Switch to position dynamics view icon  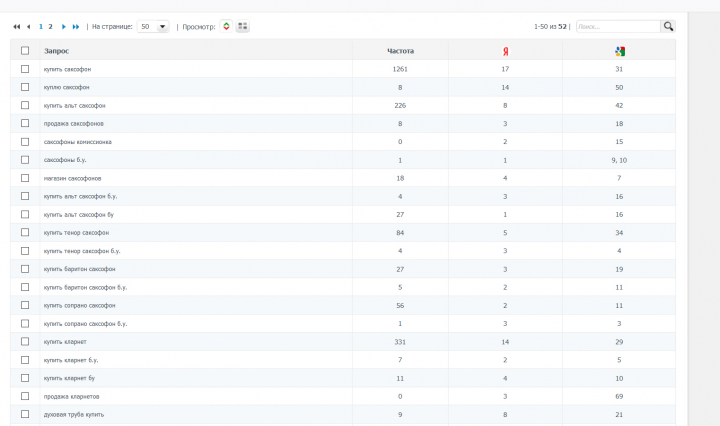point(226,26)
